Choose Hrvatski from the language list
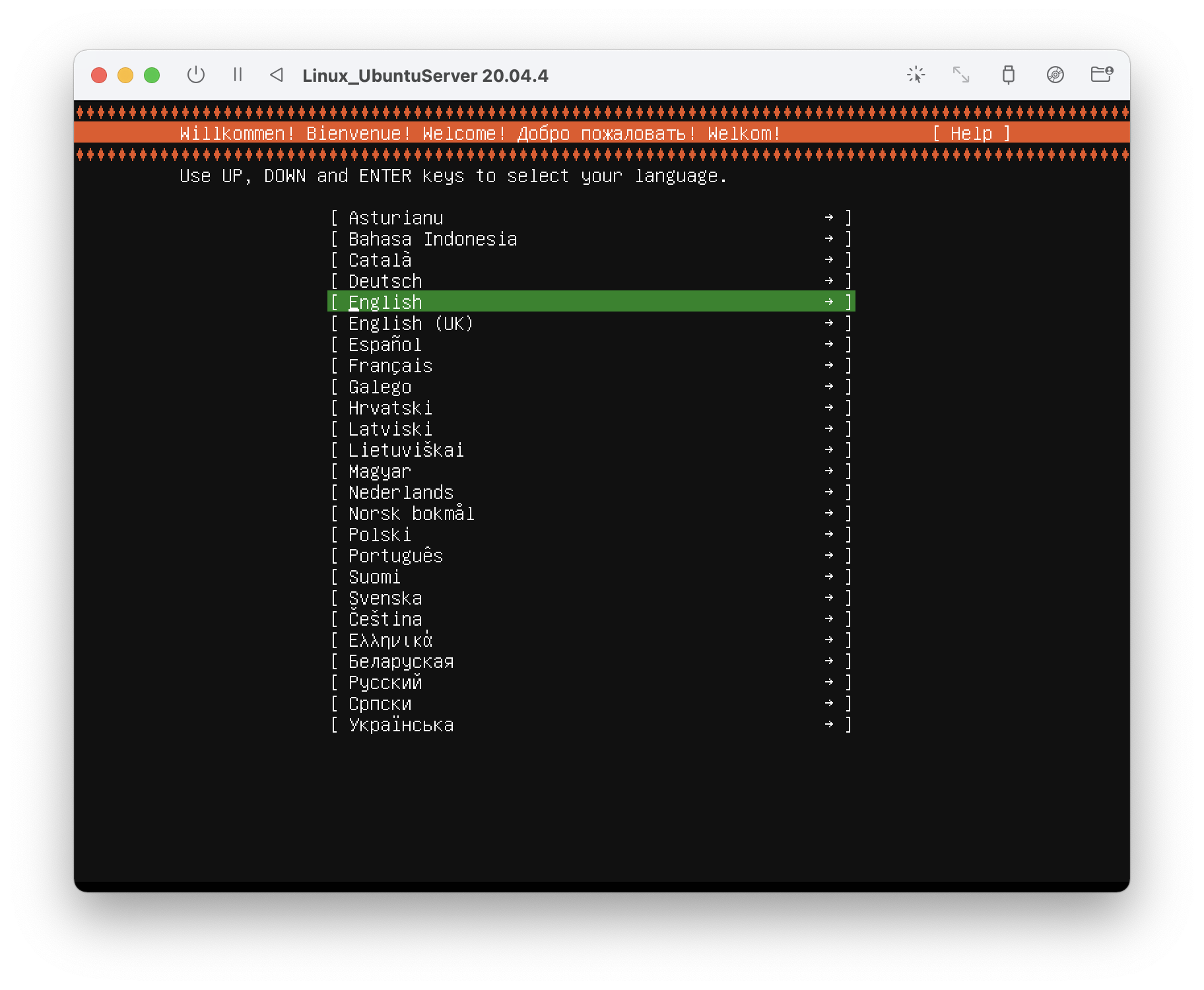 point(591,407)
